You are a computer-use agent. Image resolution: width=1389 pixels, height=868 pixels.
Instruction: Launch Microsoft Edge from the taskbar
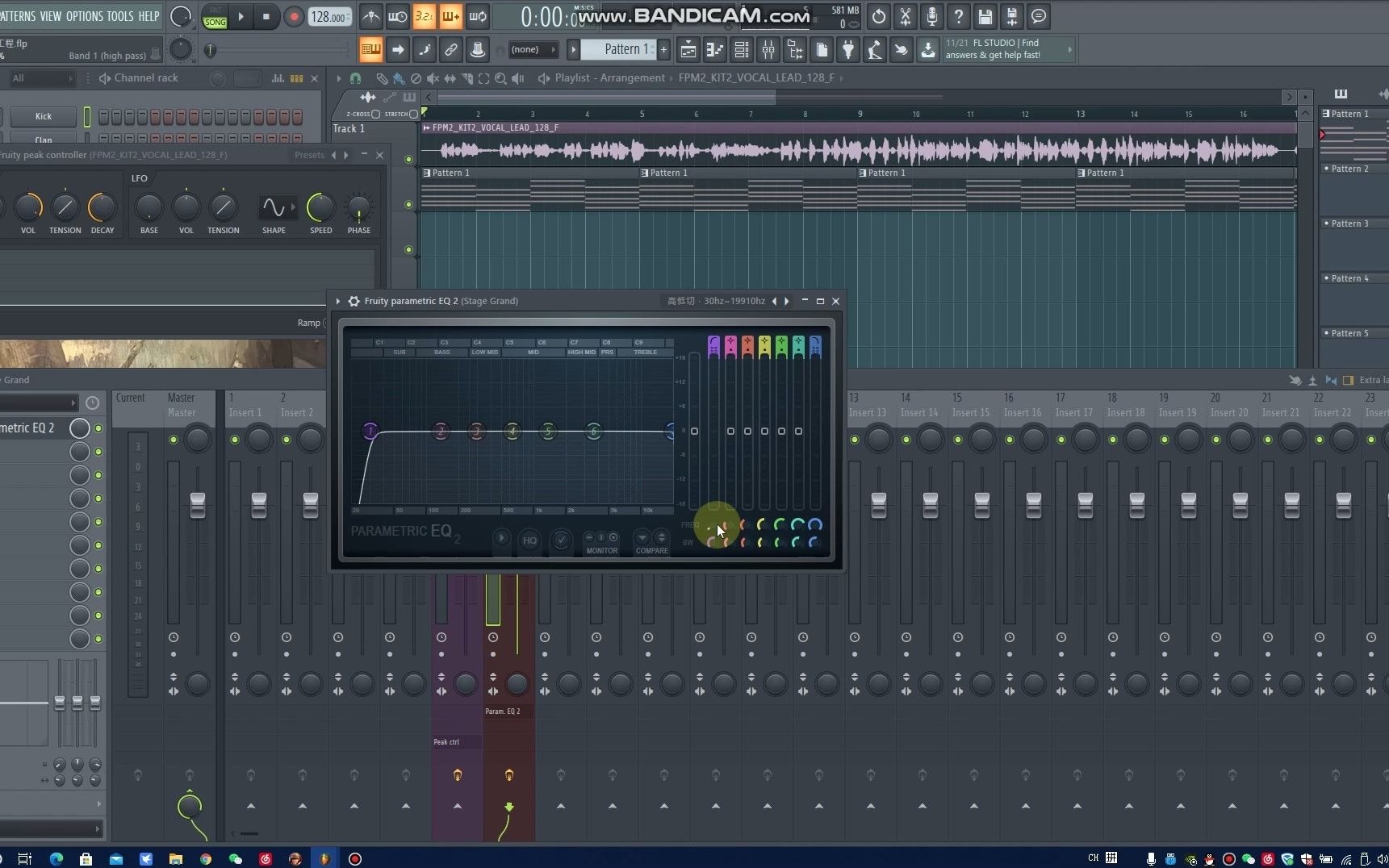click(56, 858)
